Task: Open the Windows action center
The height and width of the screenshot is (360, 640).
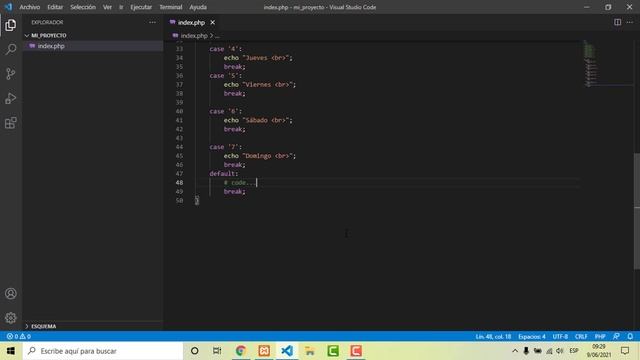Action: click(x=625, y=351)
